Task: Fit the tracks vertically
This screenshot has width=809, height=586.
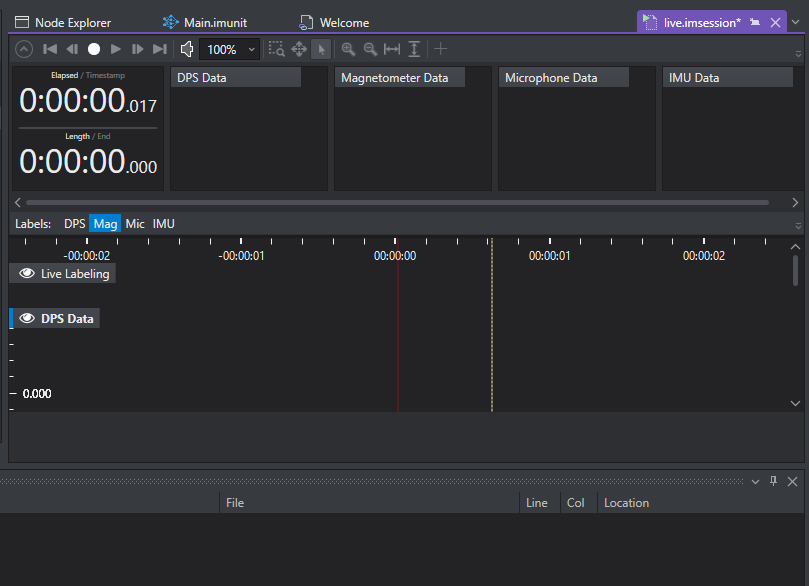Action: click(x=414, y=49)
